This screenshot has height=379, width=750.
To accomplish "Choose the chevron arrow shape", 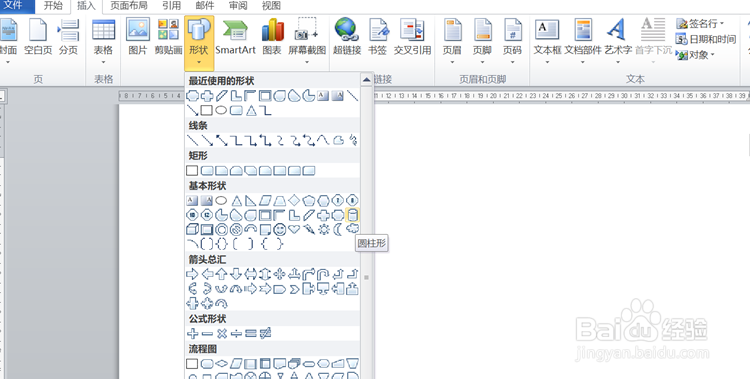I will coord(294,289).
